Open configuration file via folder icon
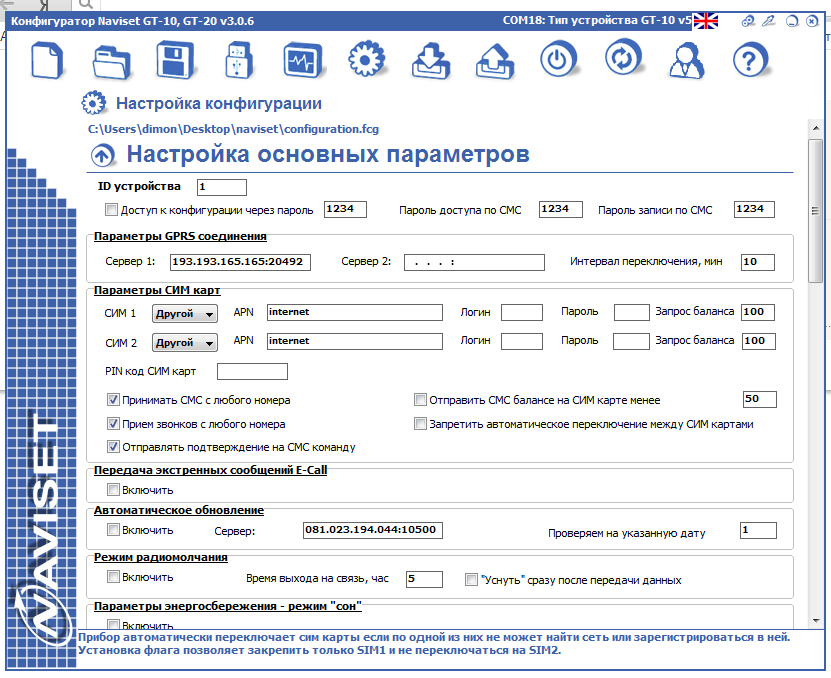Screen dimensions: 831x678 (x=112, y=61)
